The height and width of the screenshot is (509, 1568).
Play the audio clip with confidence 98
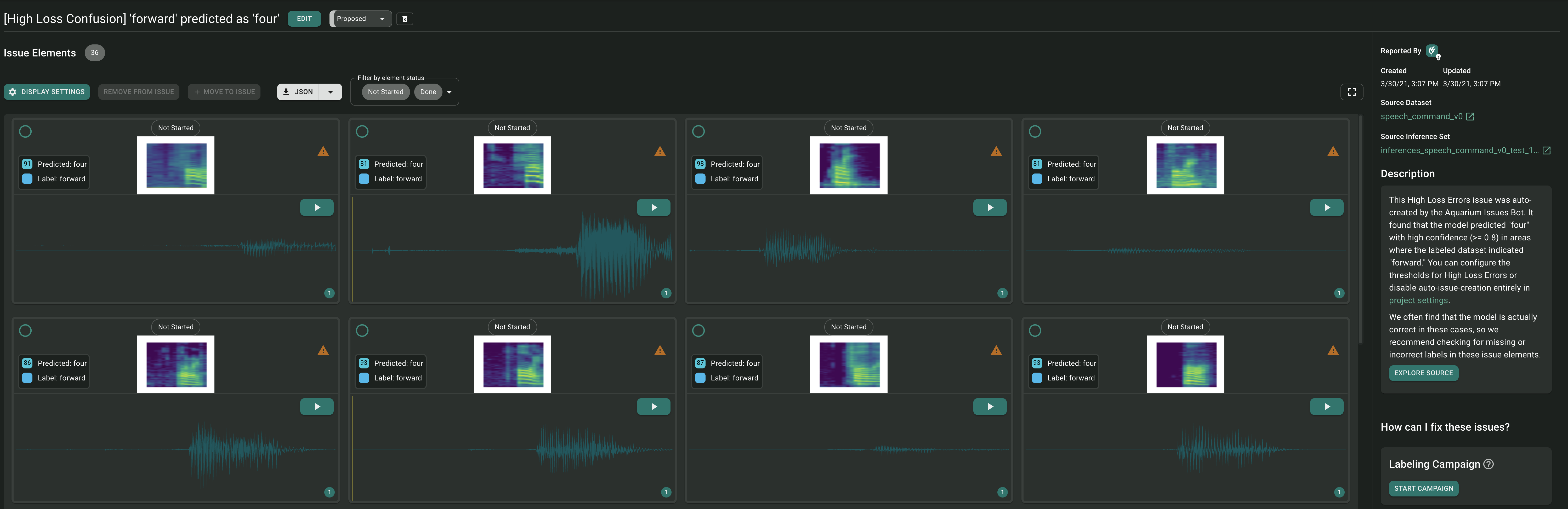[990, 207]
